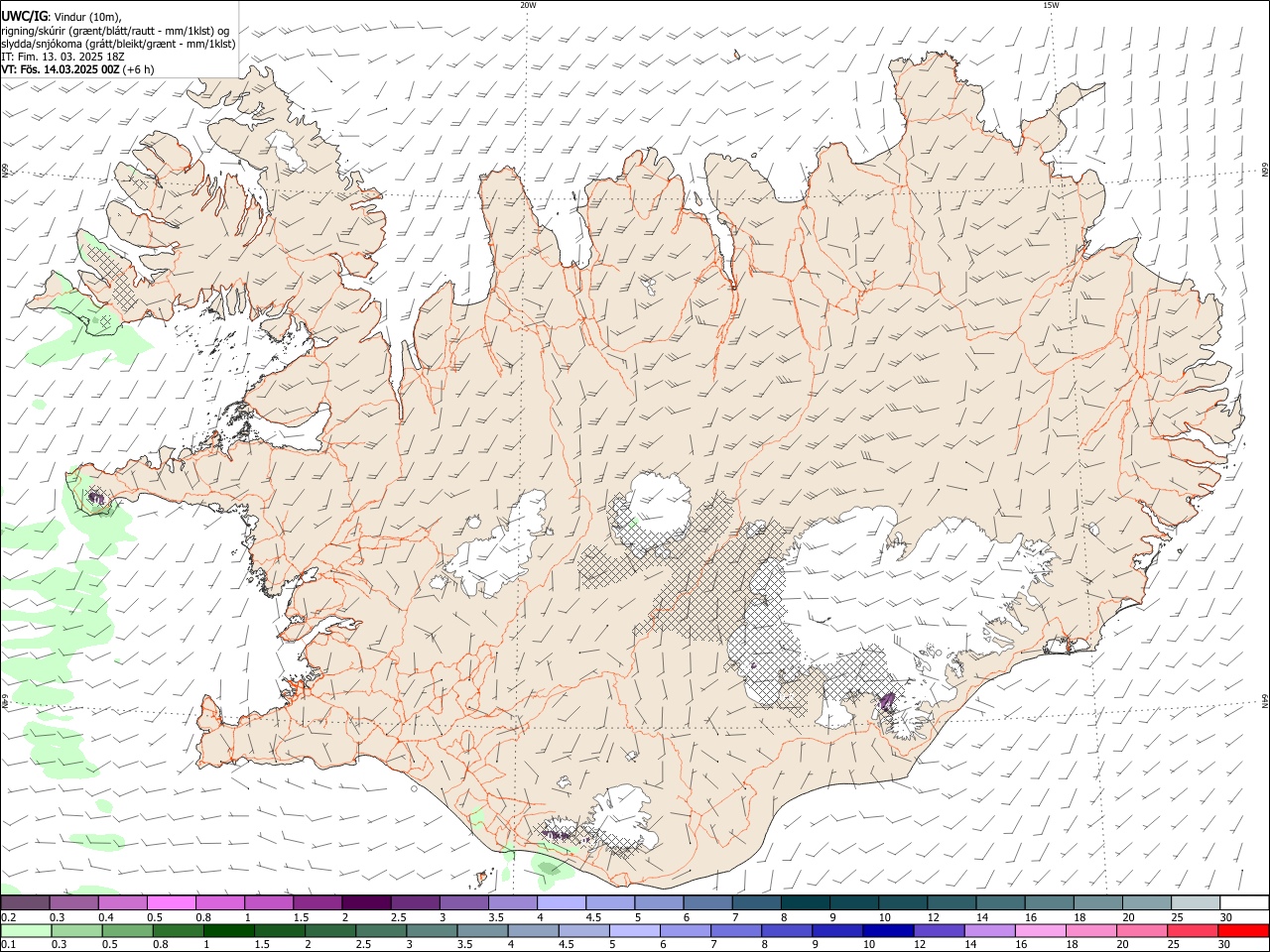This screenshot has height=952, width=1270.
Task: Click upper legend swatch starting at 3.5
Action: pos(512,902)
